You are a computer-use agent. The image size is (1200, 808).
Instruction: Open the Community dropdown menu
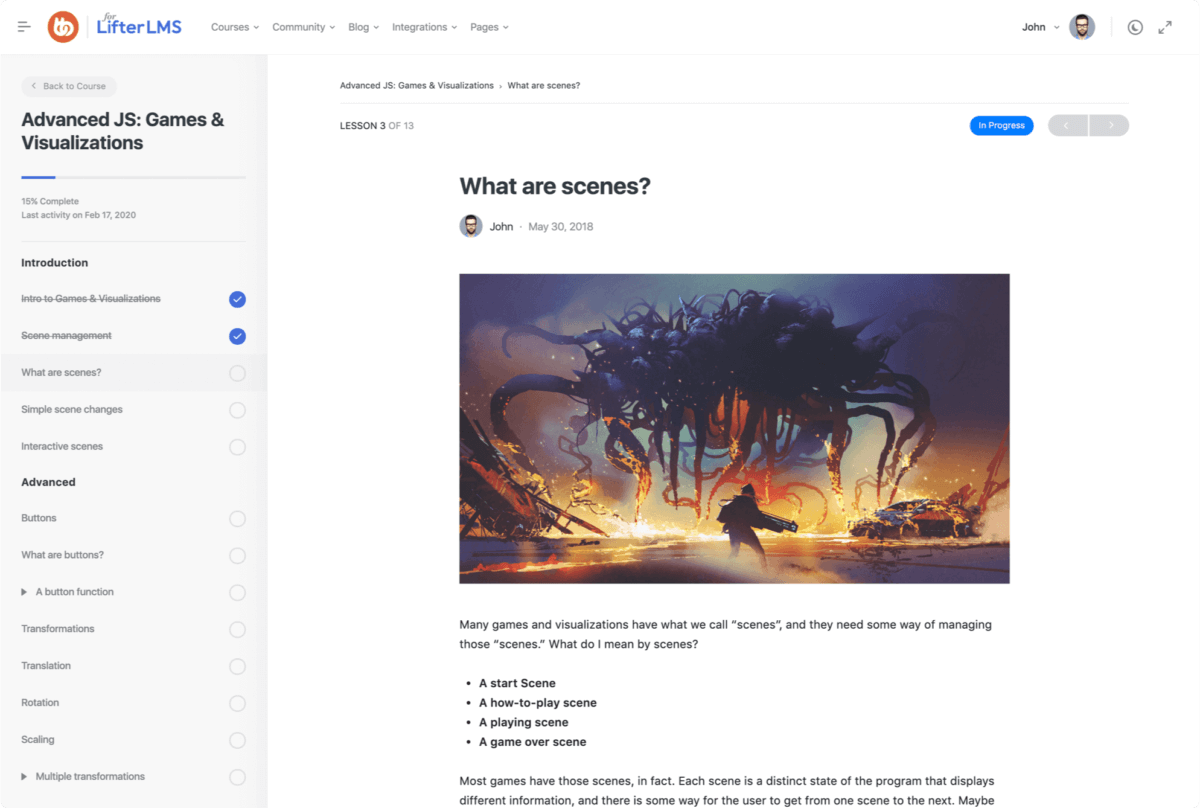point(304,27)
